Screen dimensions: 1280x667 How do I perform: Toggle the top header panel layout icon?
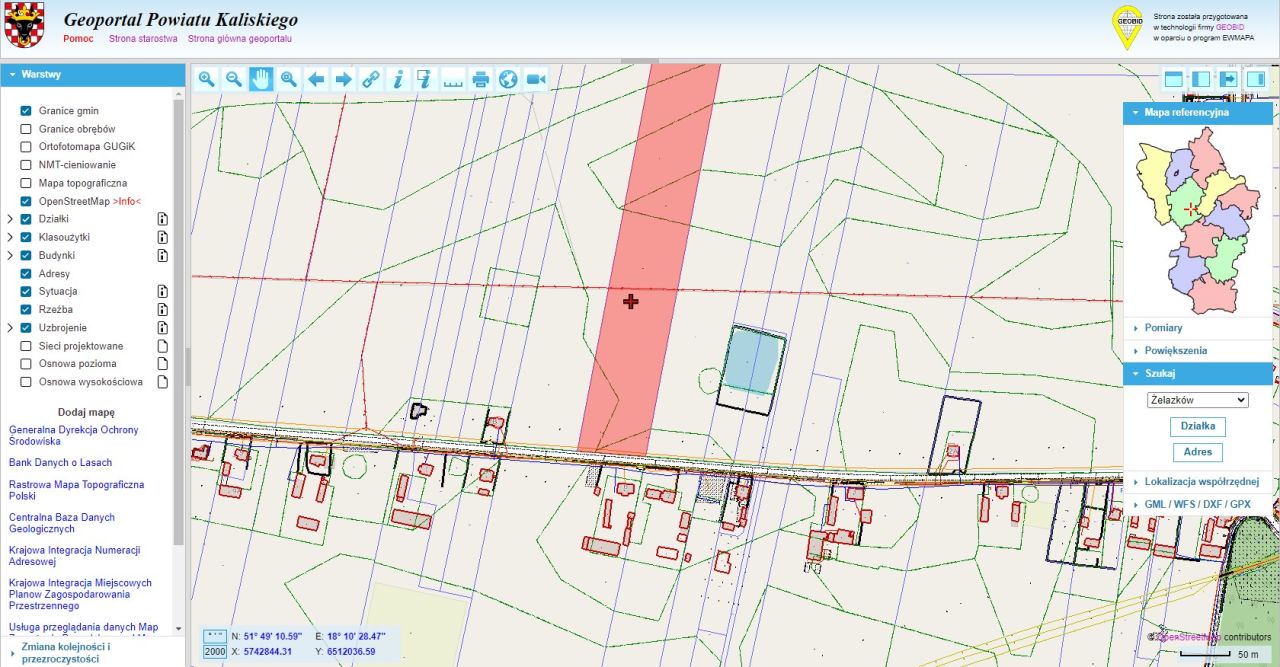click(x=1174, y=80)
